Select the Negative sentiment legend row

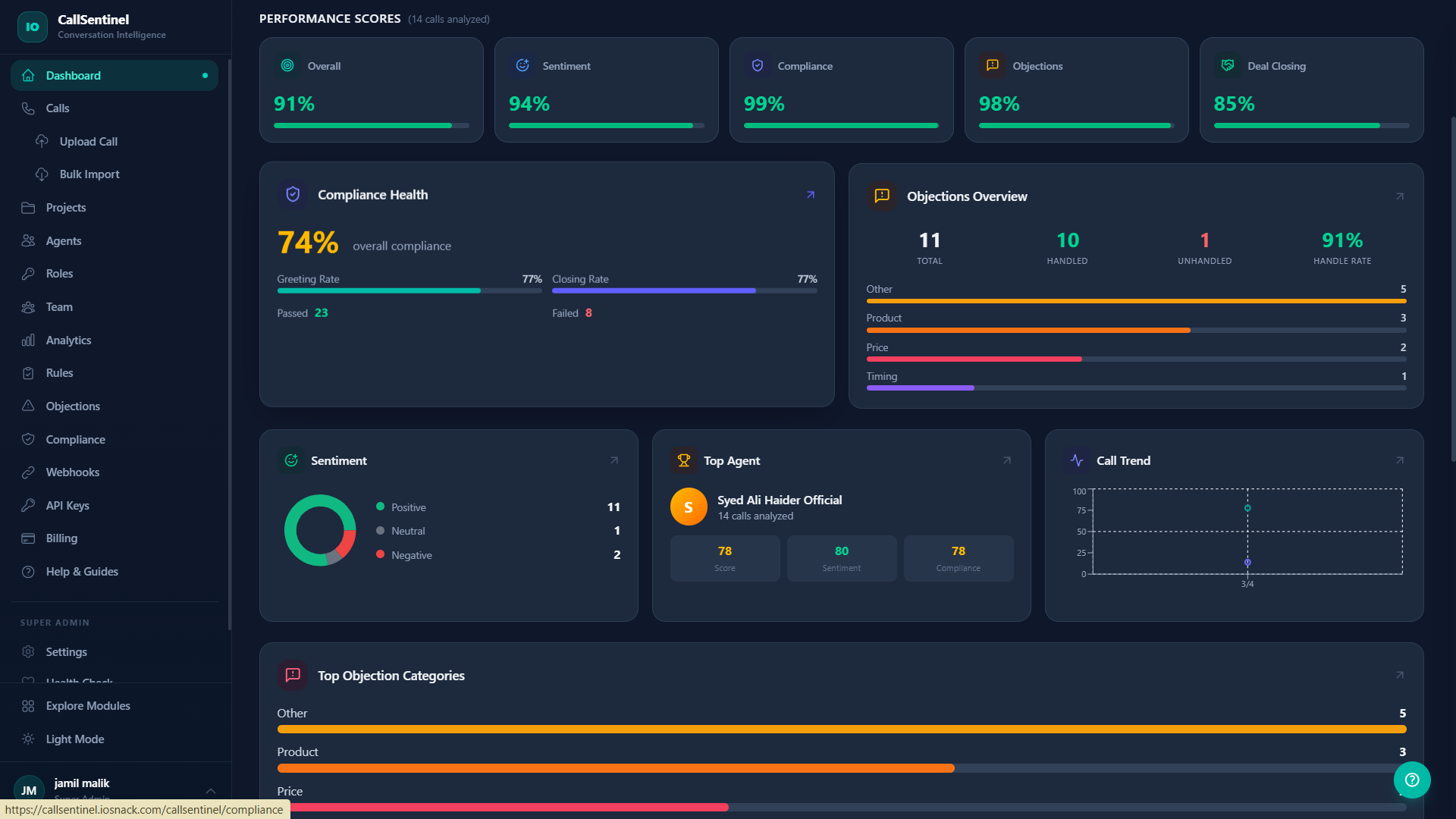498,555
